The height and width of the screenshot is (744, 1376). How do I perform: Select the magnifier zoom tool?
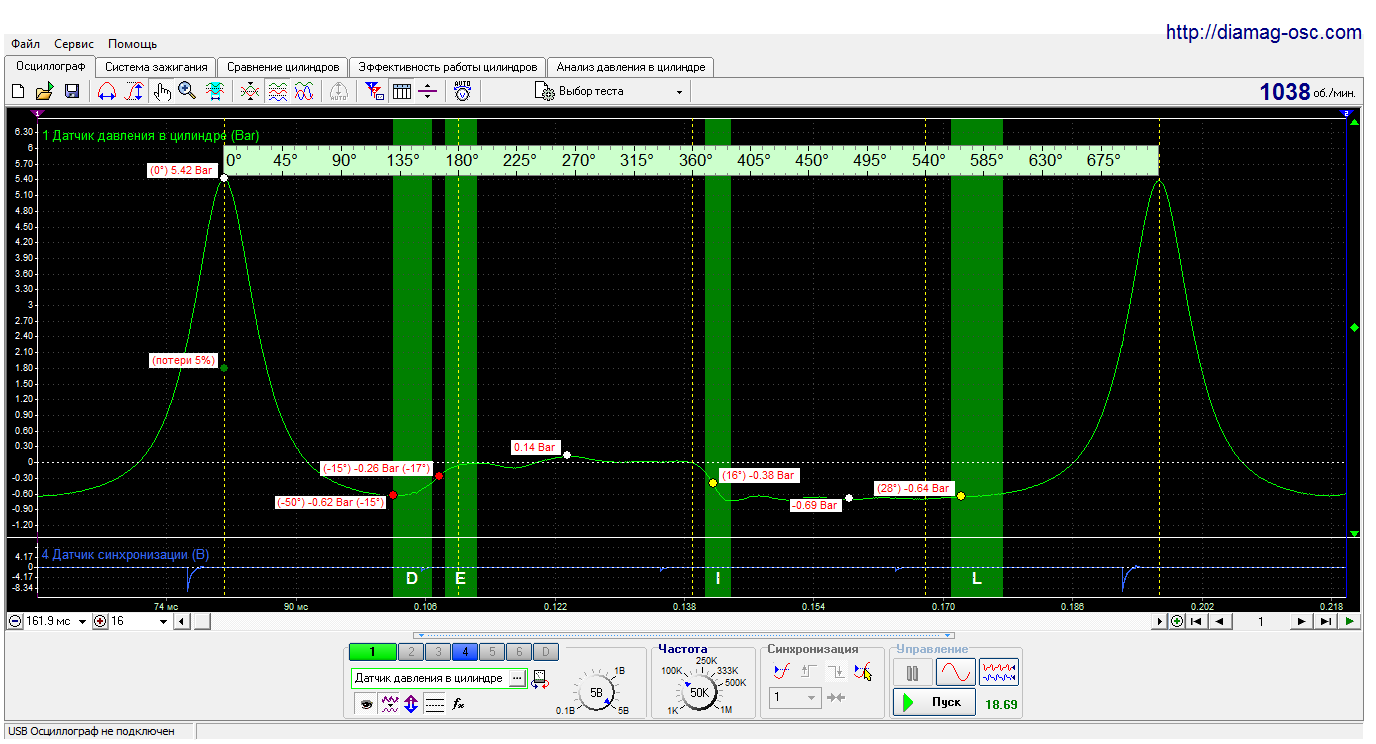click(187, 91)
